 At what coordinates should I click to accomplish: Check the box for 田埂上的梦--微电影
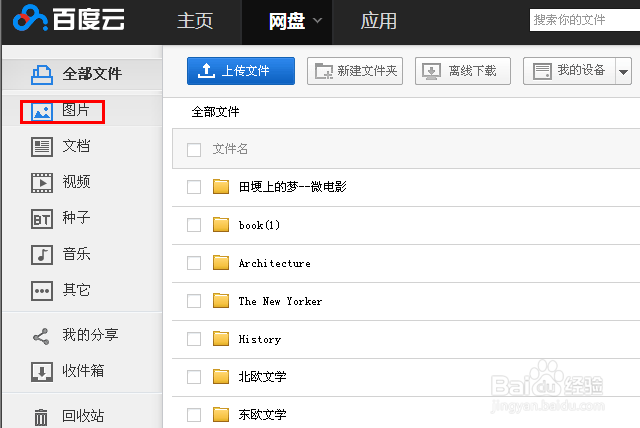[x=194, y=187]
